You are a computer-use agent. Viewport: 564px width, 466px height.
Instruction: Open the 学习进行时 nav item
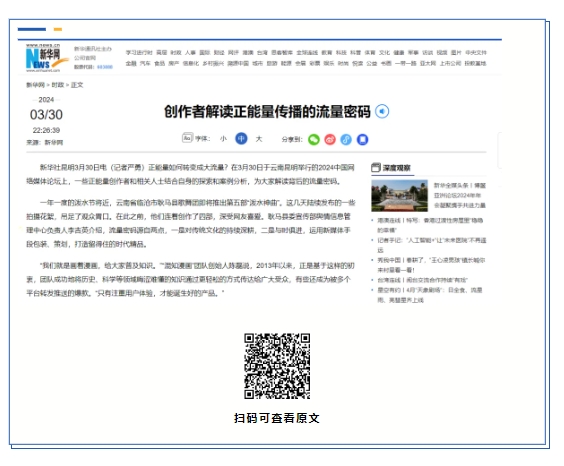point(139,52)
